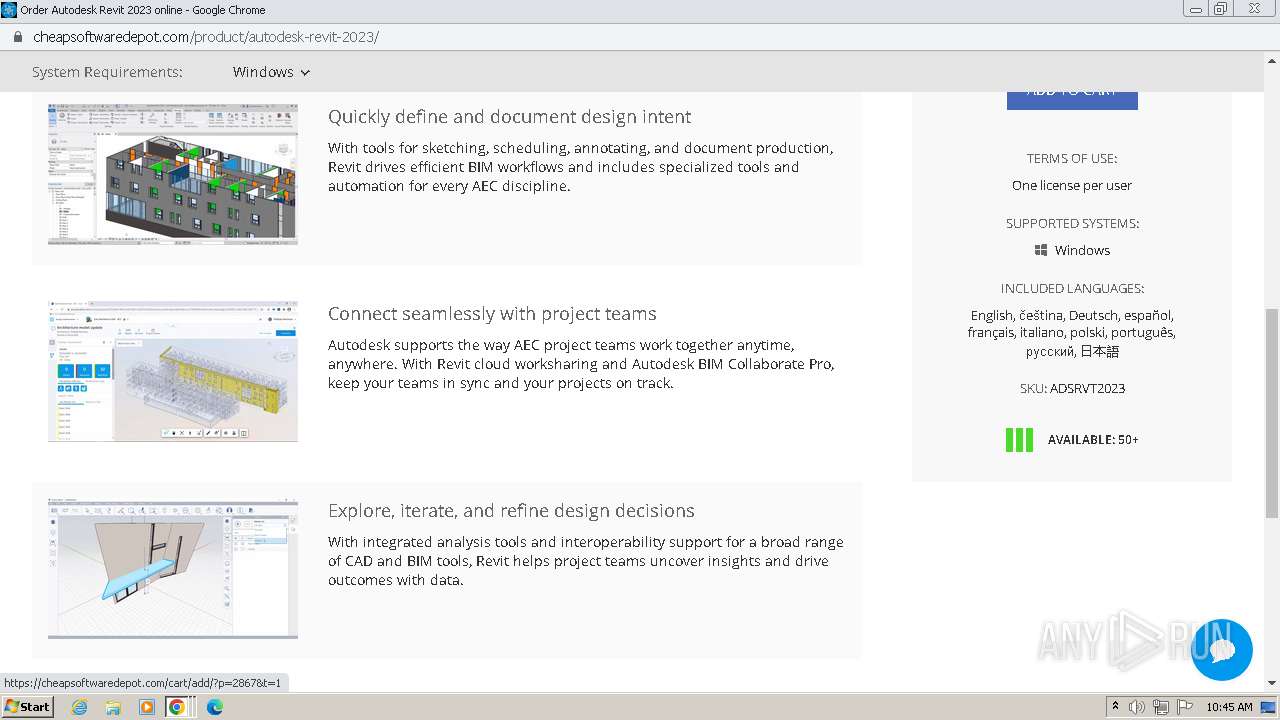The image size is (1280, 720).
Task: Click the Action Center flag tray icon
Action: coord(1184,707)
